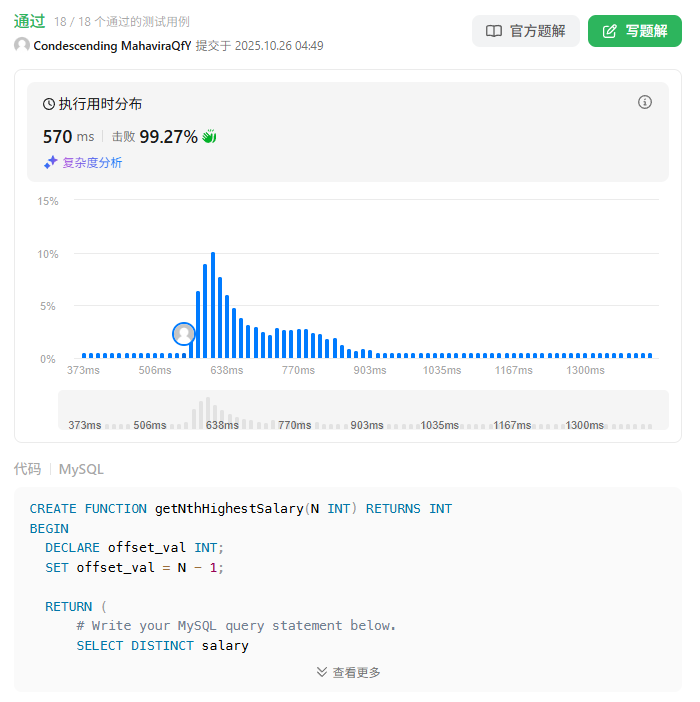
Task: Click the green 写题解 button
Action: [x=635, y=31]
